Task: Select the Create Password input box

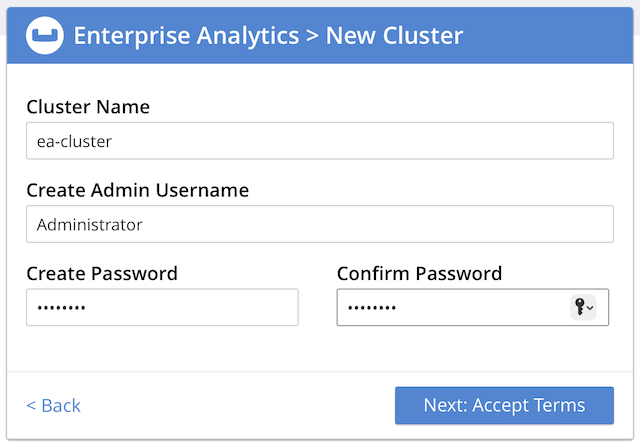Action: [x=162, y=307]
